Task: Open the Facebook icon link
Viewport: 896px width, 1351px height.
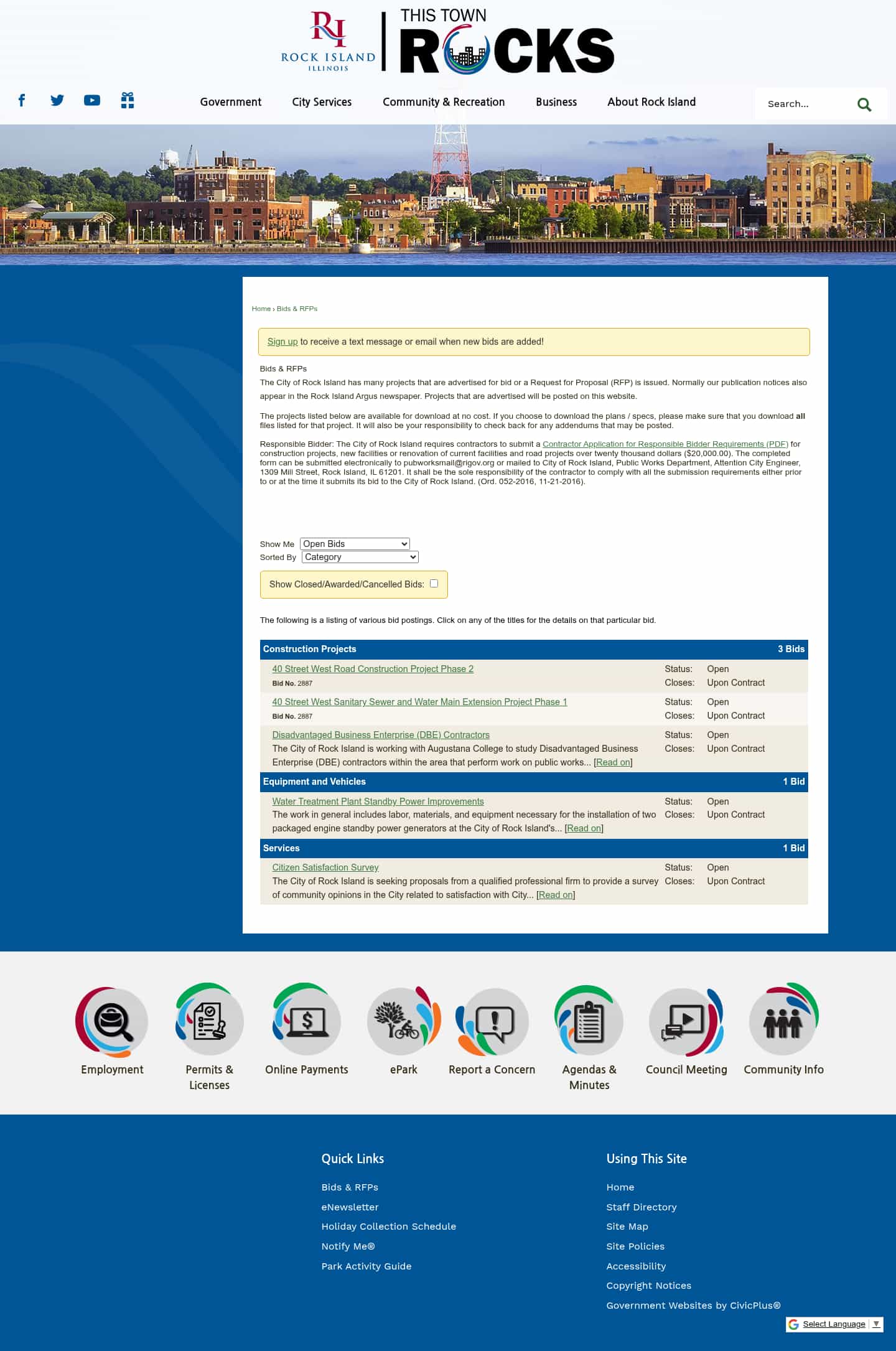Action: (22, 100)
